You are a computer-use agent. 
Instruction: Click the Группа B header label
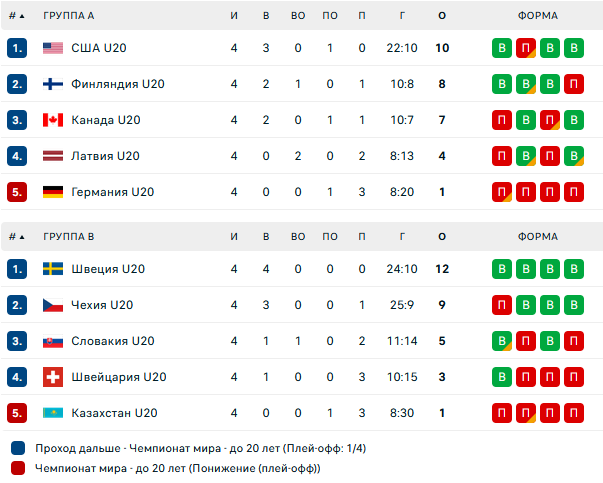(x=69, y=237)
